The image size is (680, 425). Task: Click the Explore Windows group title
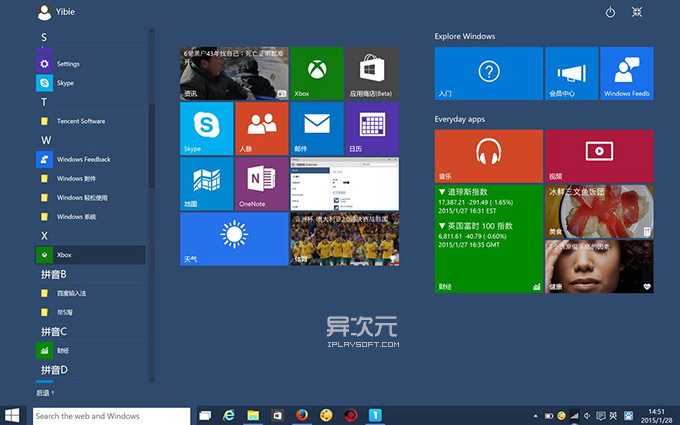point(465,36)
